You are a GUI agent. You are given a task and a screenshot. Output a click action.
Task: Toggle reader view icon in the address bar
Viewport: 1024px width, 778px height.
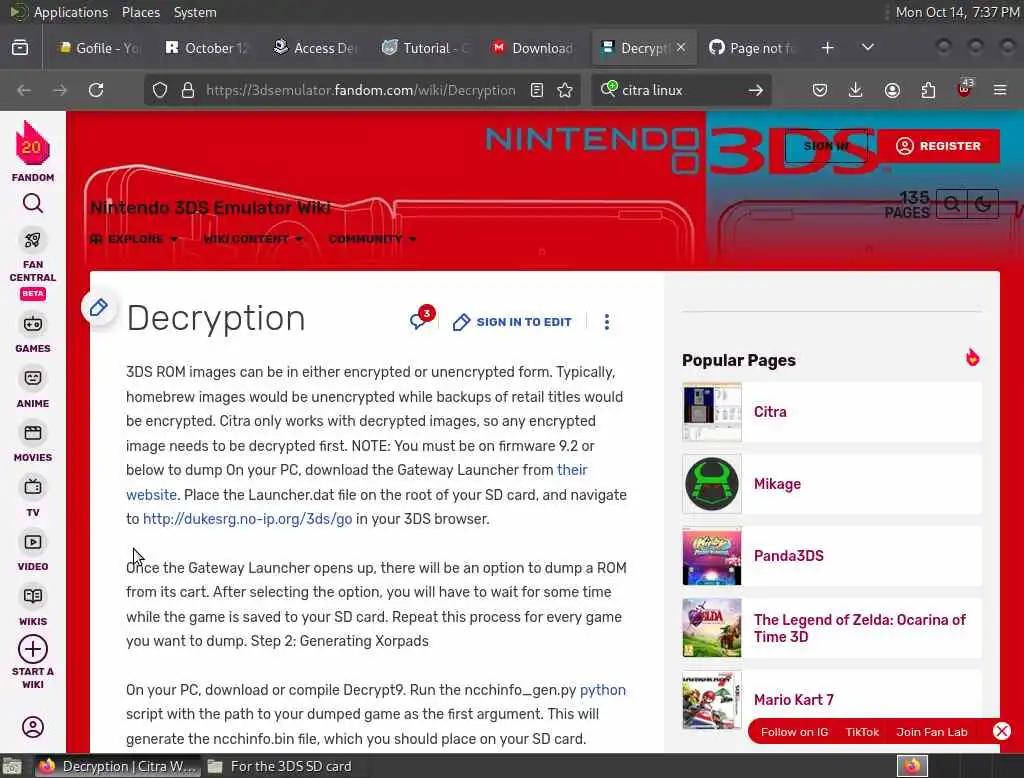(x=537, y=90)
